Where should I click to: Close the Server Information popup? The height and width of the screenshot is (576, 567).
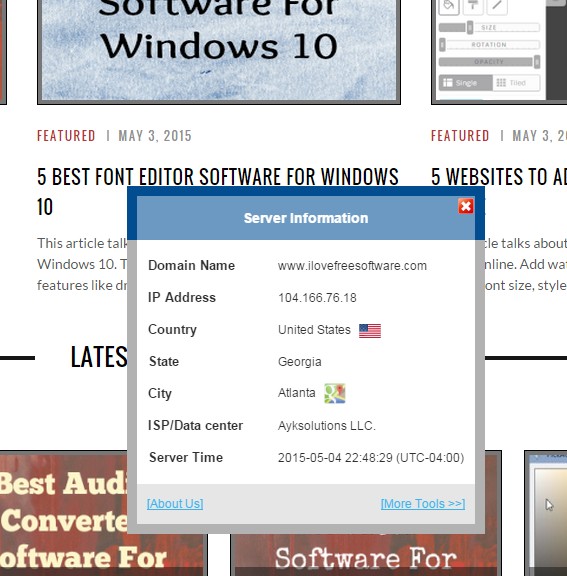(x=465, y=206)
